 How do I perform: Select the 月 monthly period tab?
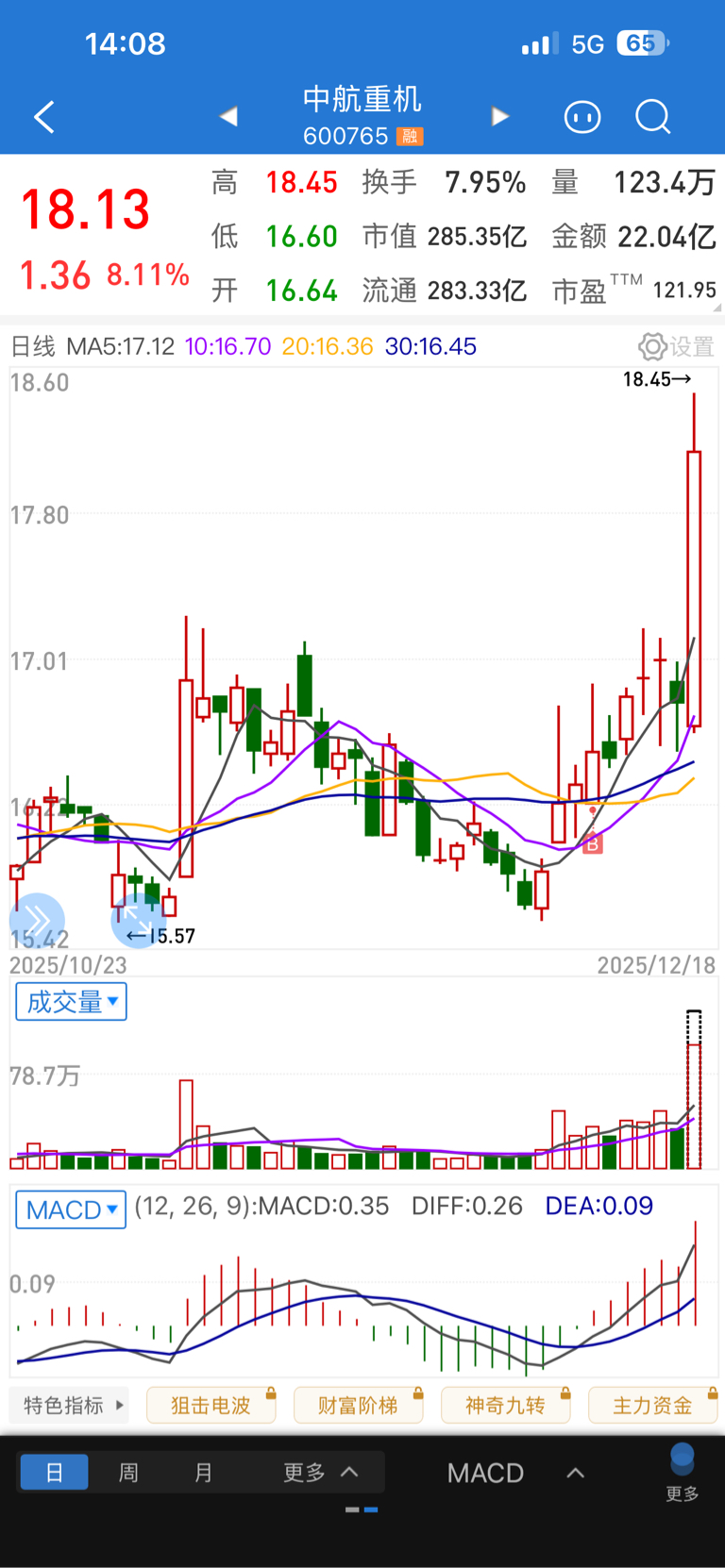203,1472
